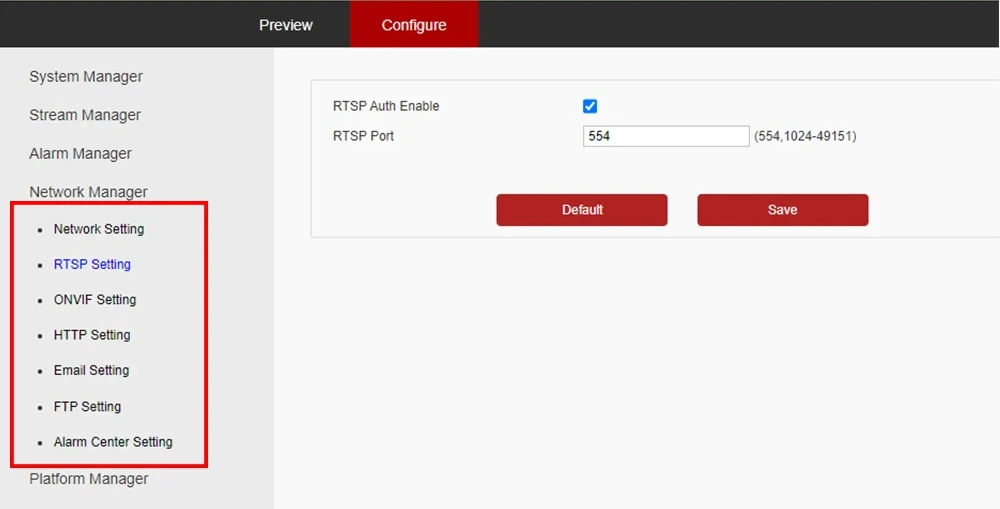This screenshot has height=509, width=1000.
Task: Select the RTSP Setting sidebar item
Action: coord(92,265)
